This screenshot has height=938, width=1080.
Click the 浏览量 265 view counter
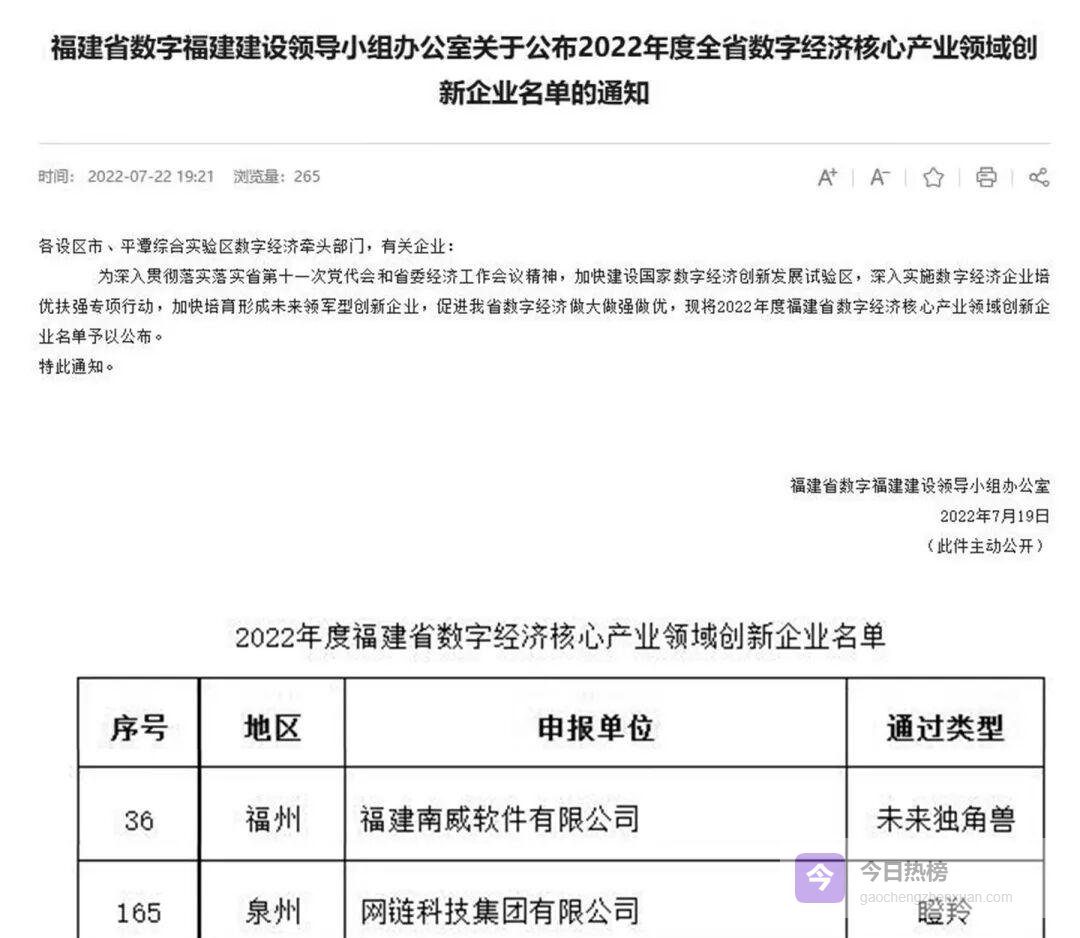277,177
